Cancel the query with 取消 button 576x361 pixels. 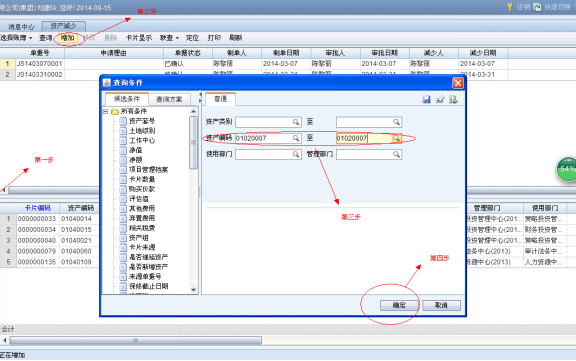[x=441, y=305]
